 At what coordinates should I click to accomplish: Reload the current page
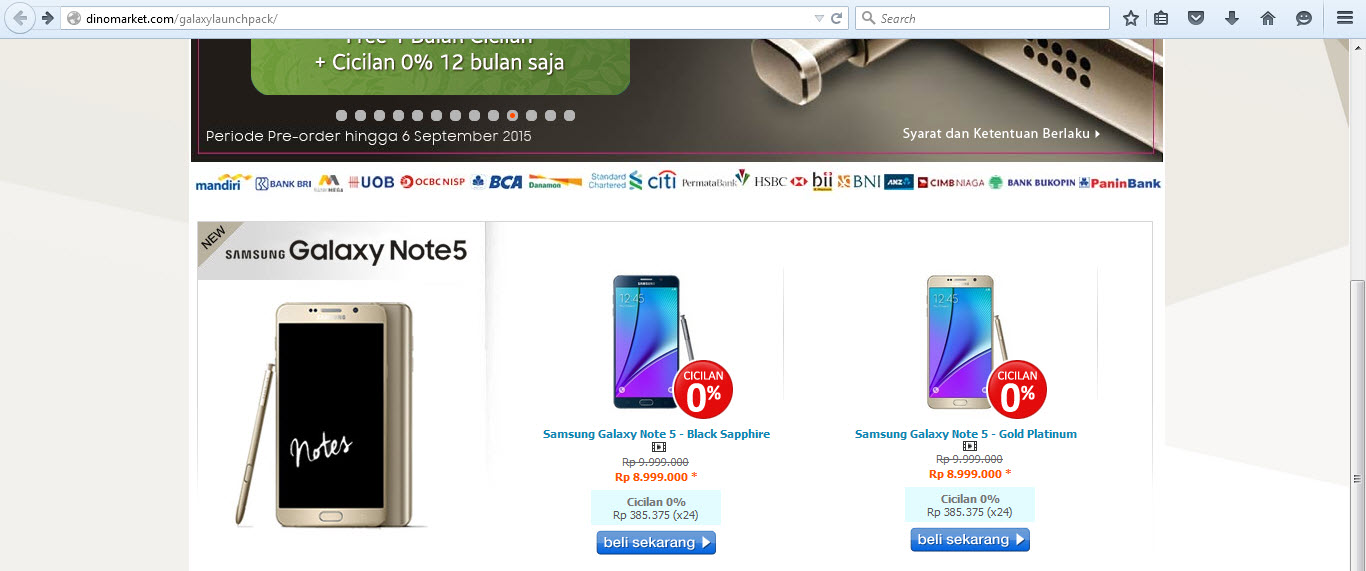click(837, 18)
